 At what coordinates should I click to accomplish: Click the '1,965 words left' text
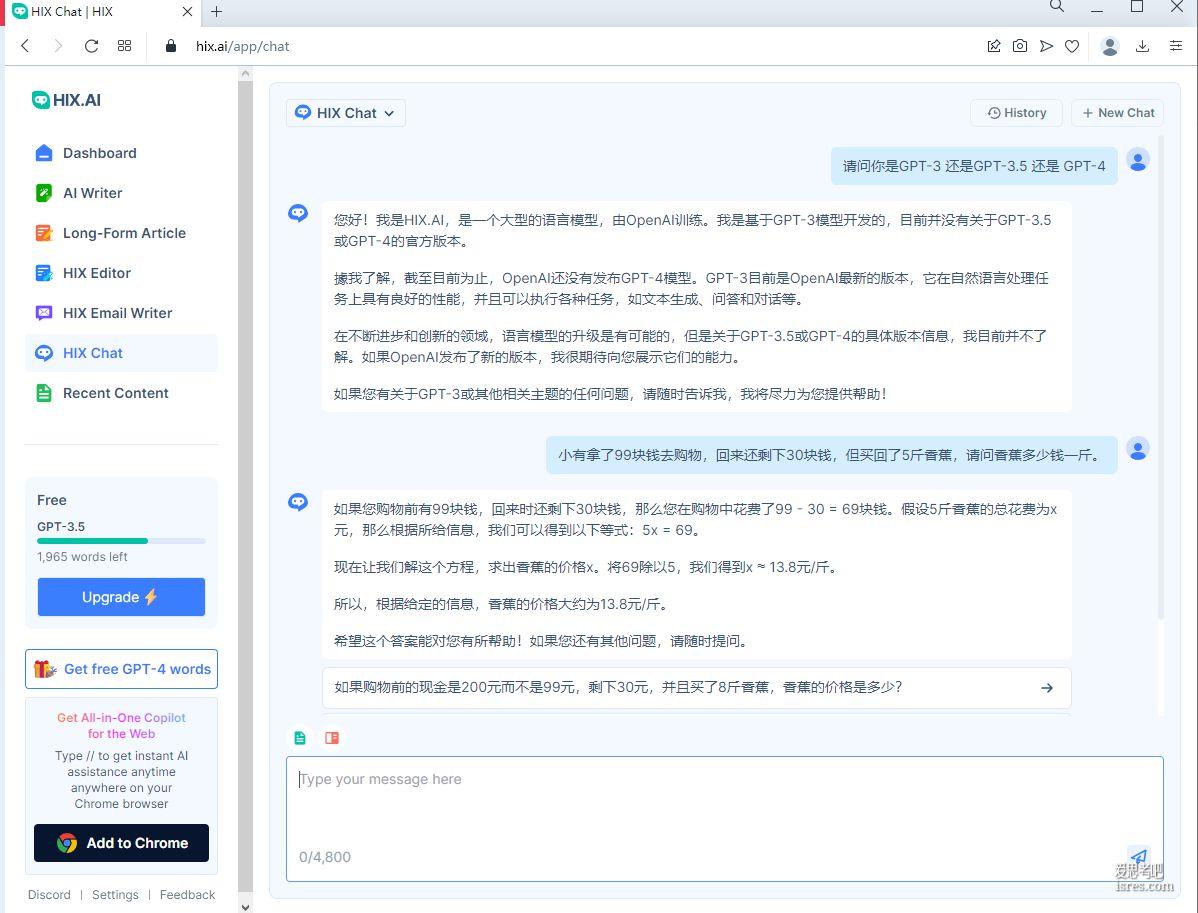click(83, 557)
